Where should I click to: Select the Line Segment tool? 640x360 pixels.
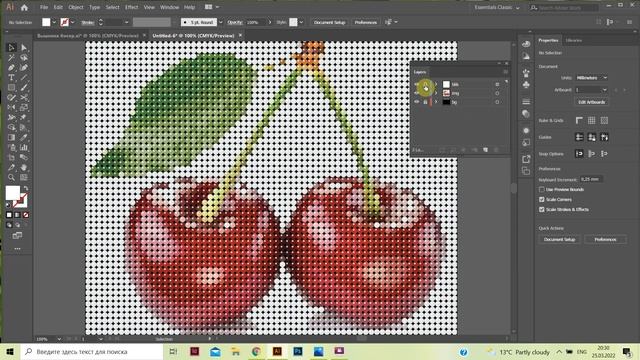pos(24,78)
